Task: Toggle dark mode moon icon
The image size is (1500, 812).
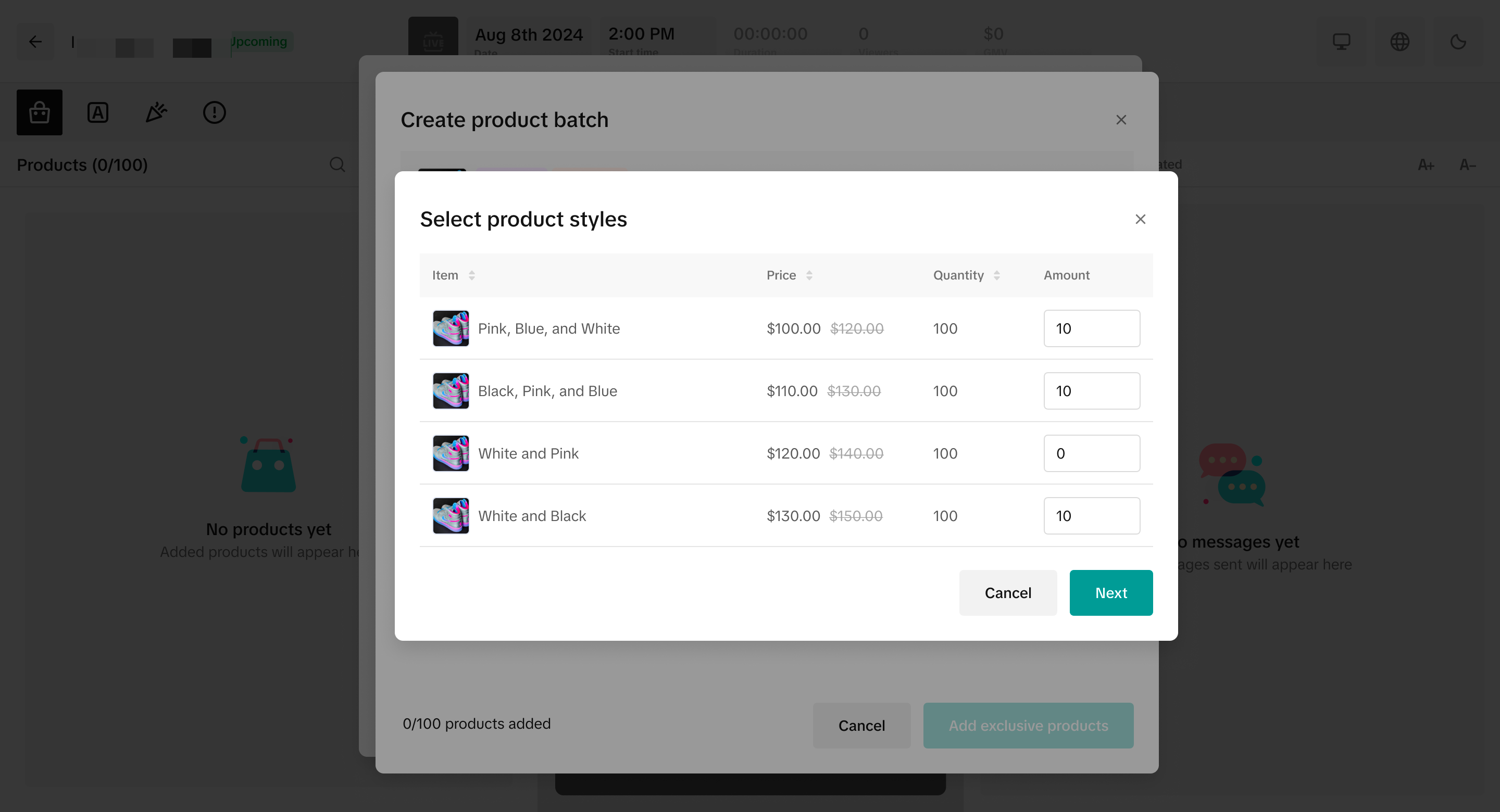Action: [1457, 41]
